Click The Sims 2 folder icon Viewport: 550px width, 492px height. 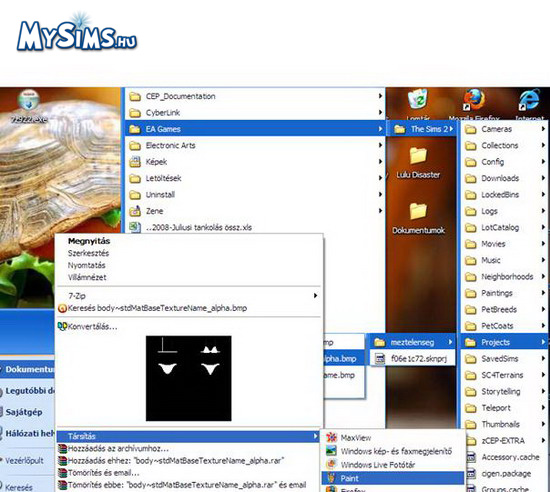point(400,129)
